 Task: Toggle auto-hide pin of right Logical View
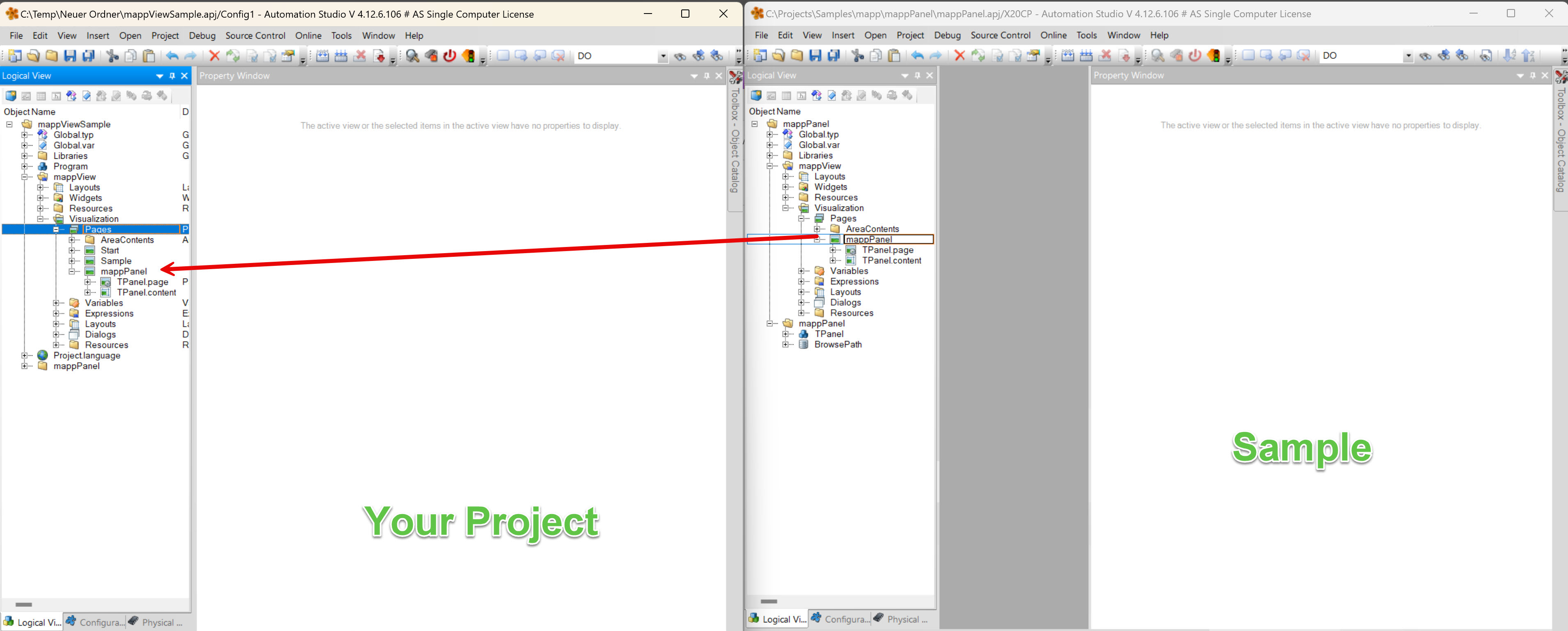(917, 75)
